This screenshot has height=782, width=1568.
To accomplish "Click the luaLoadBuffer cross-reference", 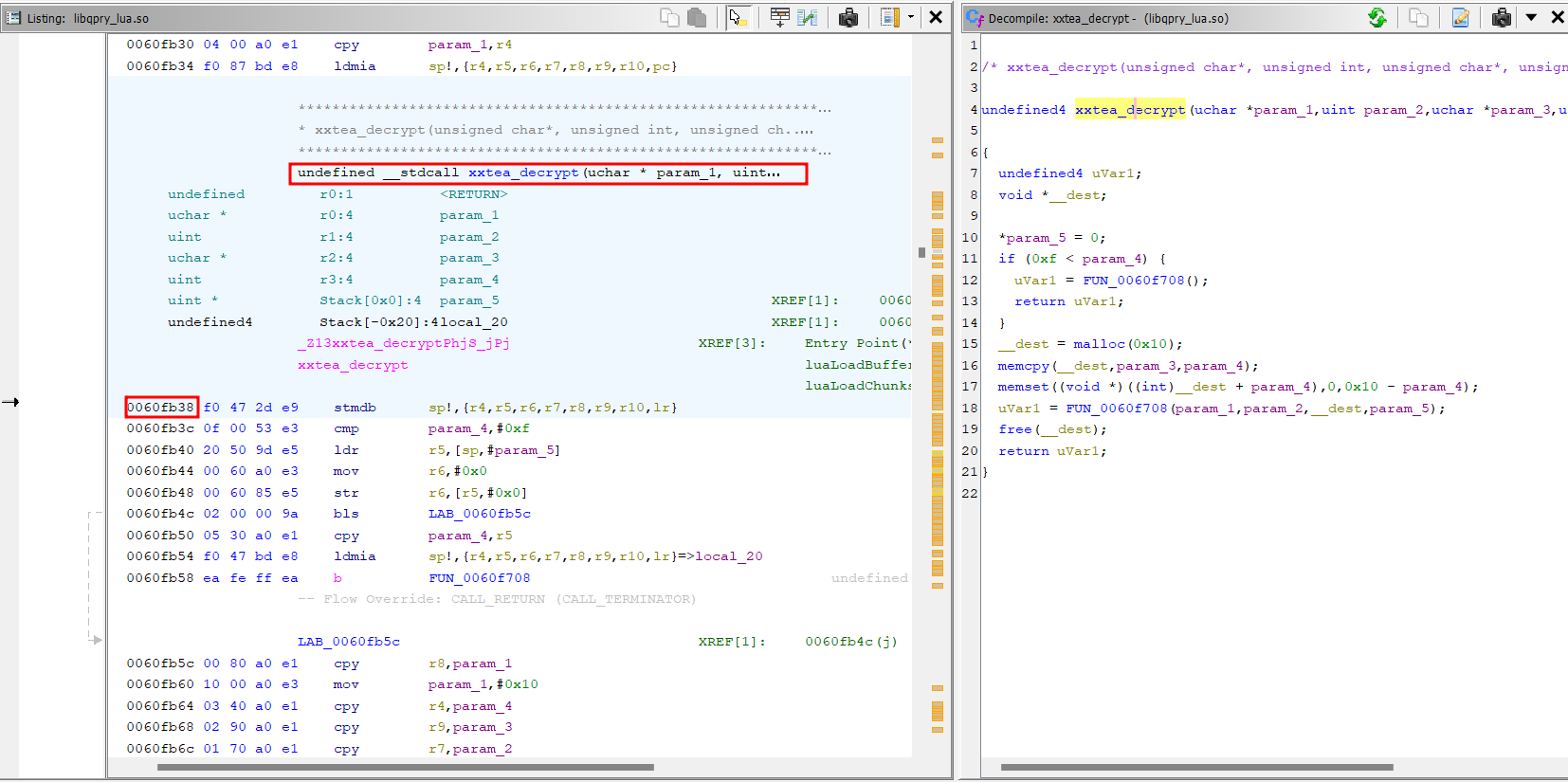I will click(x=858, y=365).
